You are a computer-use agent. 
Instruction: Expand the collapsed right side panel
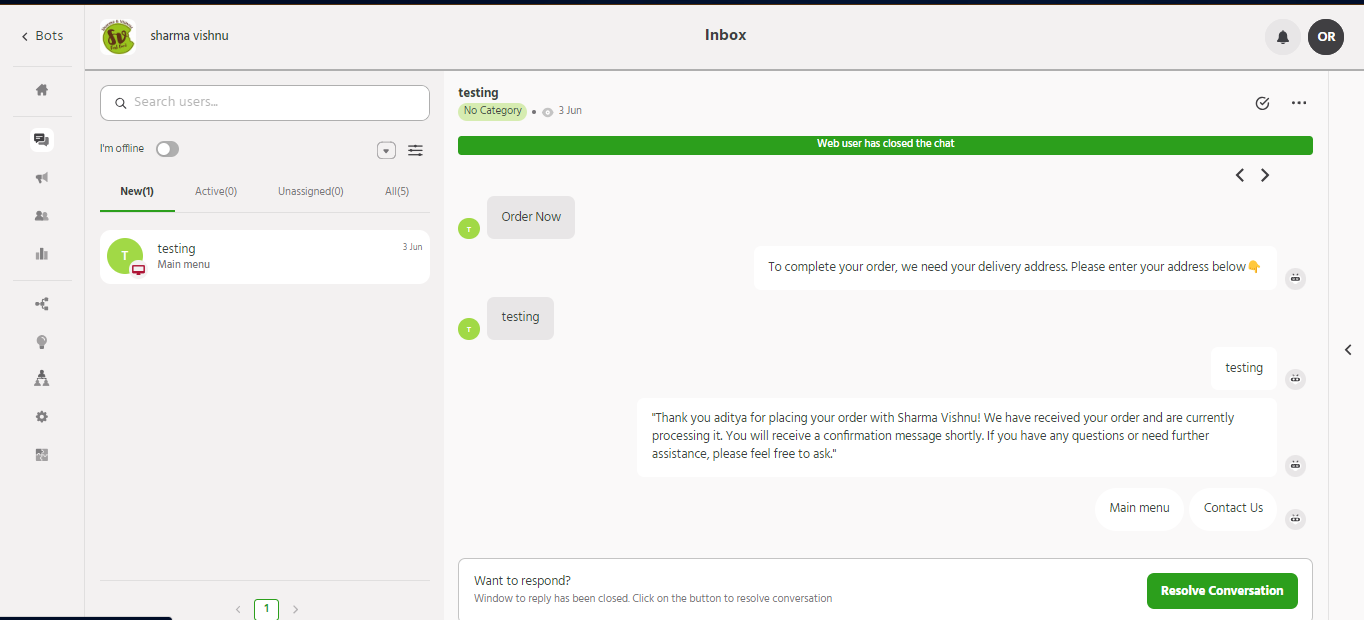[1348, 350]
